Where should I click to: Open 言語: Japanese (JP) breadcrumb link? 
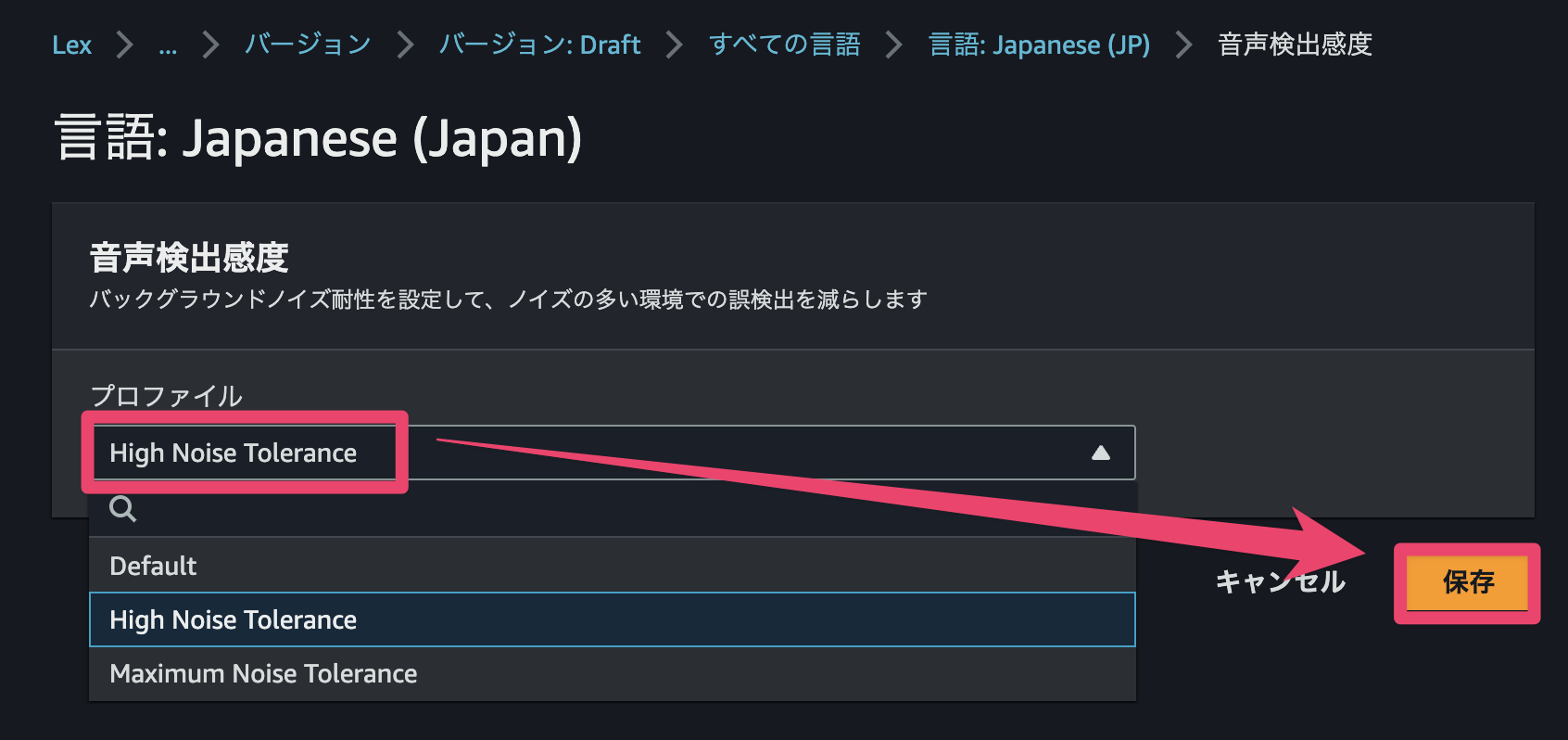point(1039,45)
